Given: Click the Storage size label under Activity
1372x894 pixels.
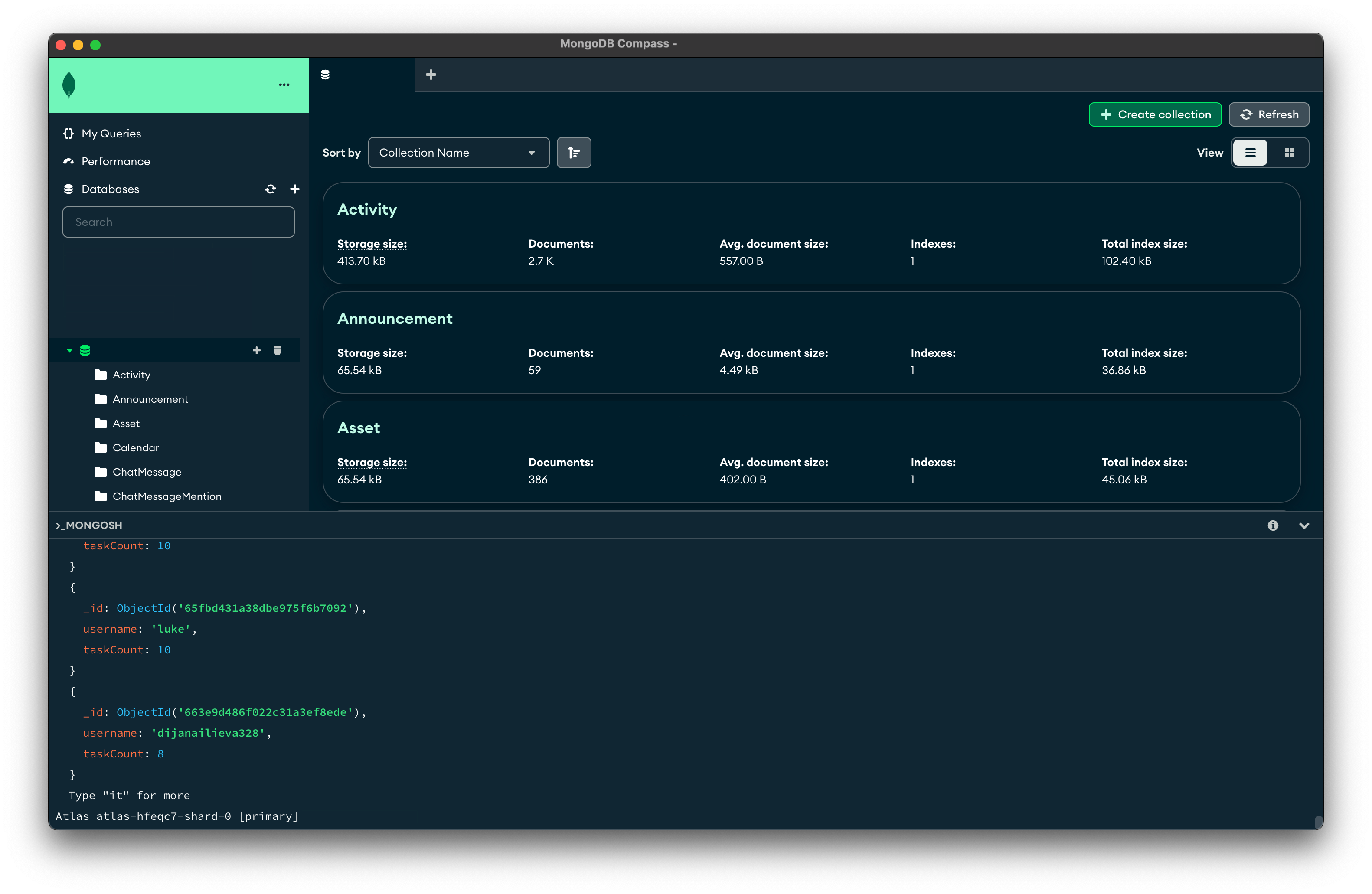Looking at the screenshot, I should click(x=372, y=244).
